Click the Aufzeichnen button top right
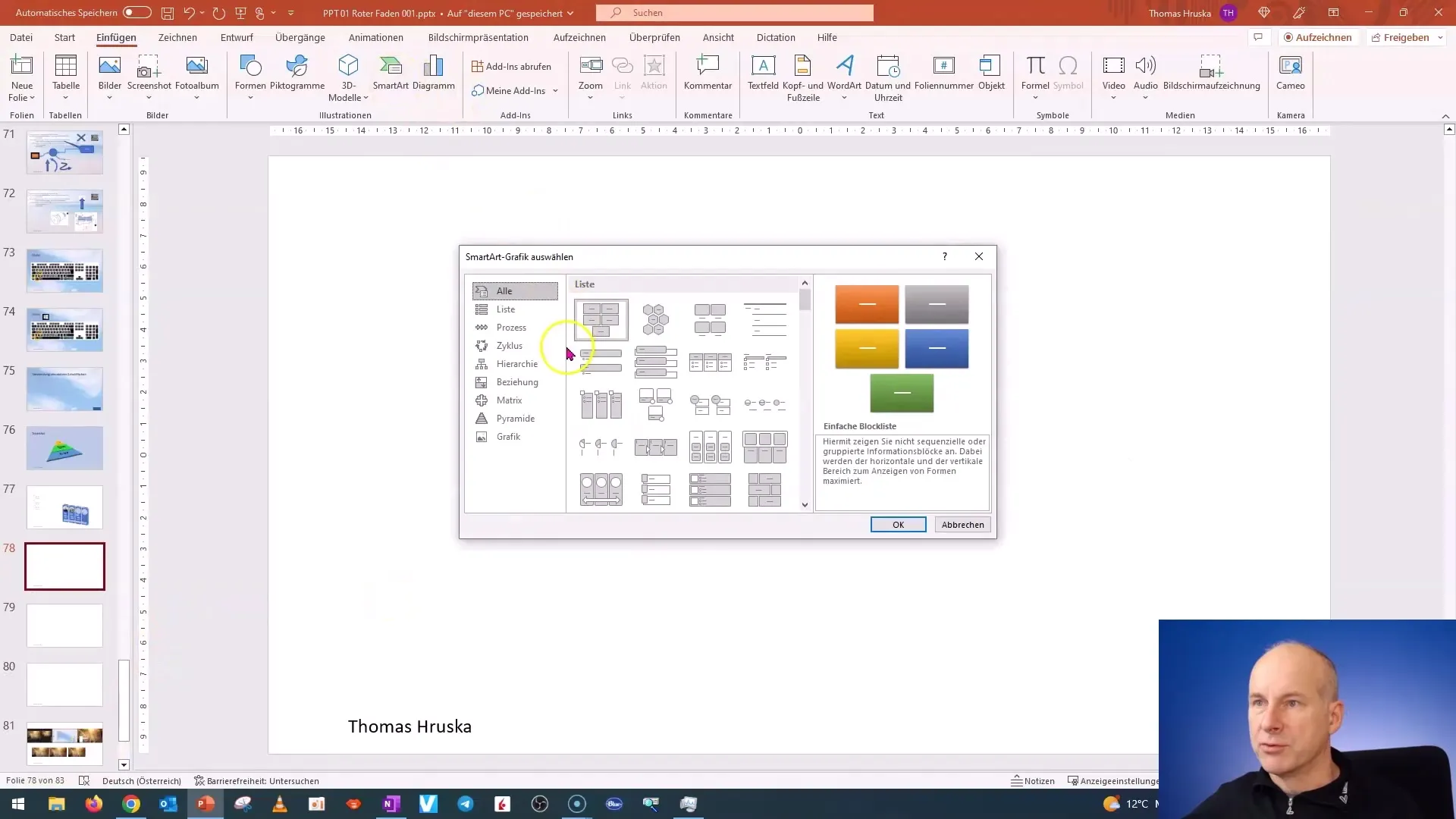 (1318, 37)
